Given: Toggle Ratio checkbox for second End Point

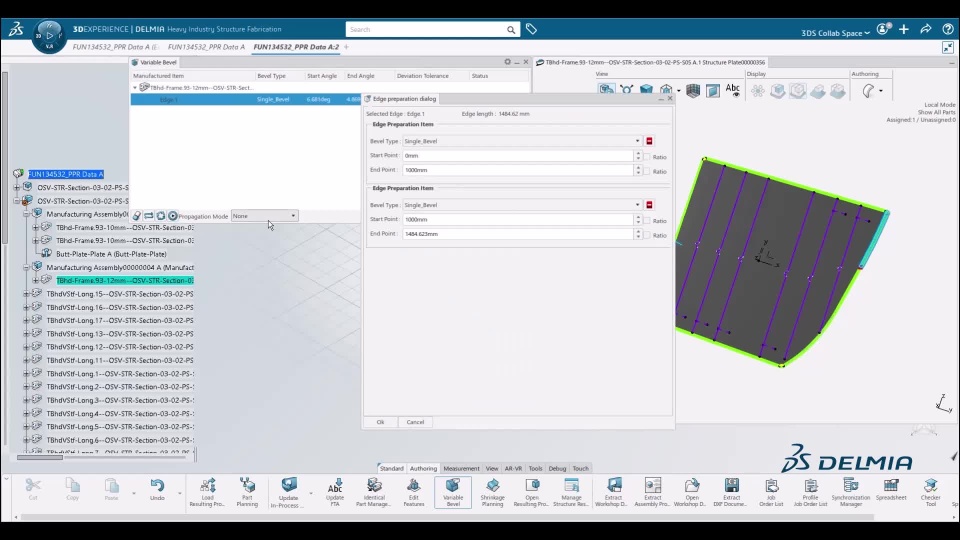Looking at the screenshot, I should coord(647,235).
